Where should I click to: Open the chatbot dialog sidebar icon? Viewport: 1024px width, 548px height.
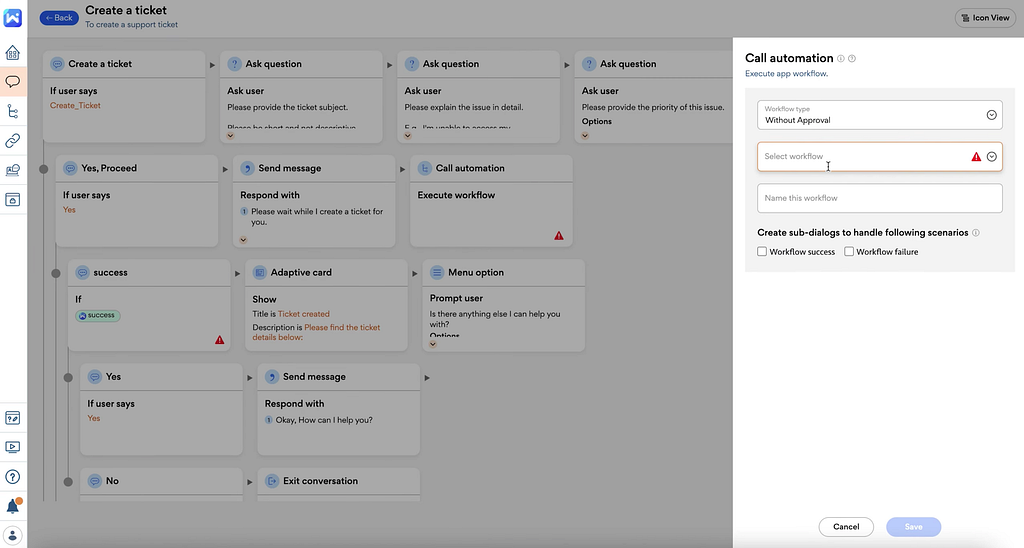tap(12, 82)
